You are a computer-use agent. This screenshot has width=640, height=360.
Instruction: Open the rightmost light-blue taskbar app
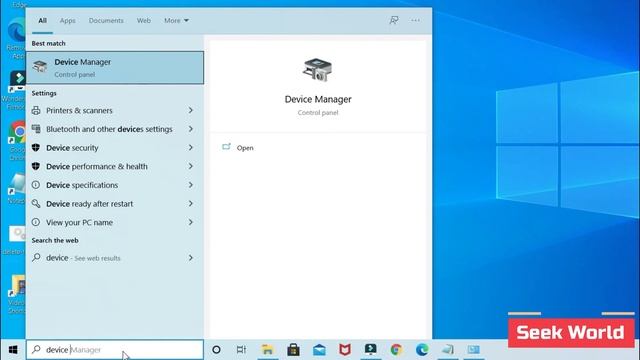tap(473, 349)
